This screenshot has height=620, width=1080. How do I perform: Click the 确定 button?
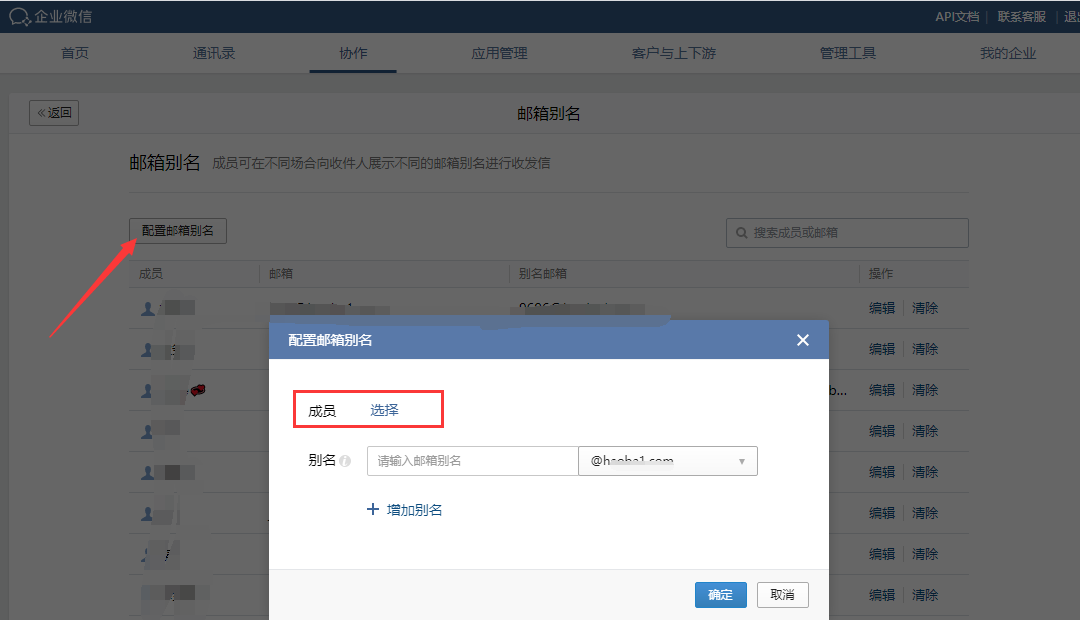click(720, 595)
